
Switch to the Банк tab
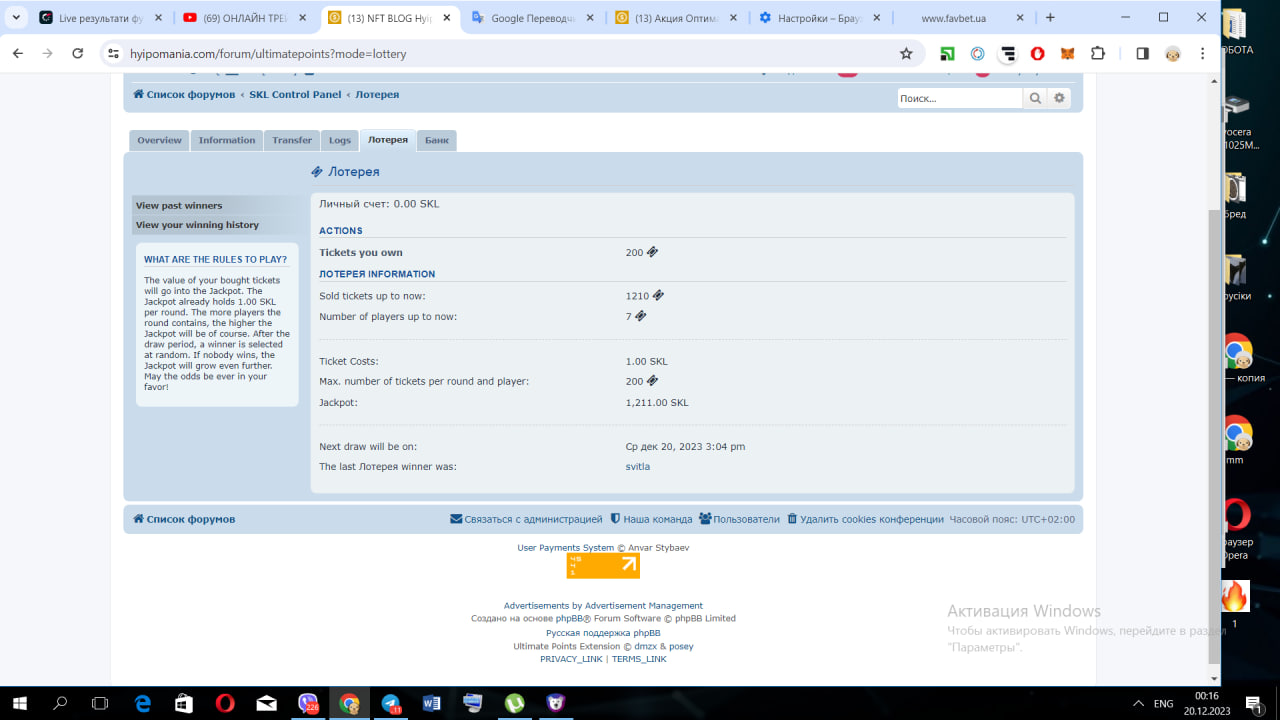[x=437, y=141]
